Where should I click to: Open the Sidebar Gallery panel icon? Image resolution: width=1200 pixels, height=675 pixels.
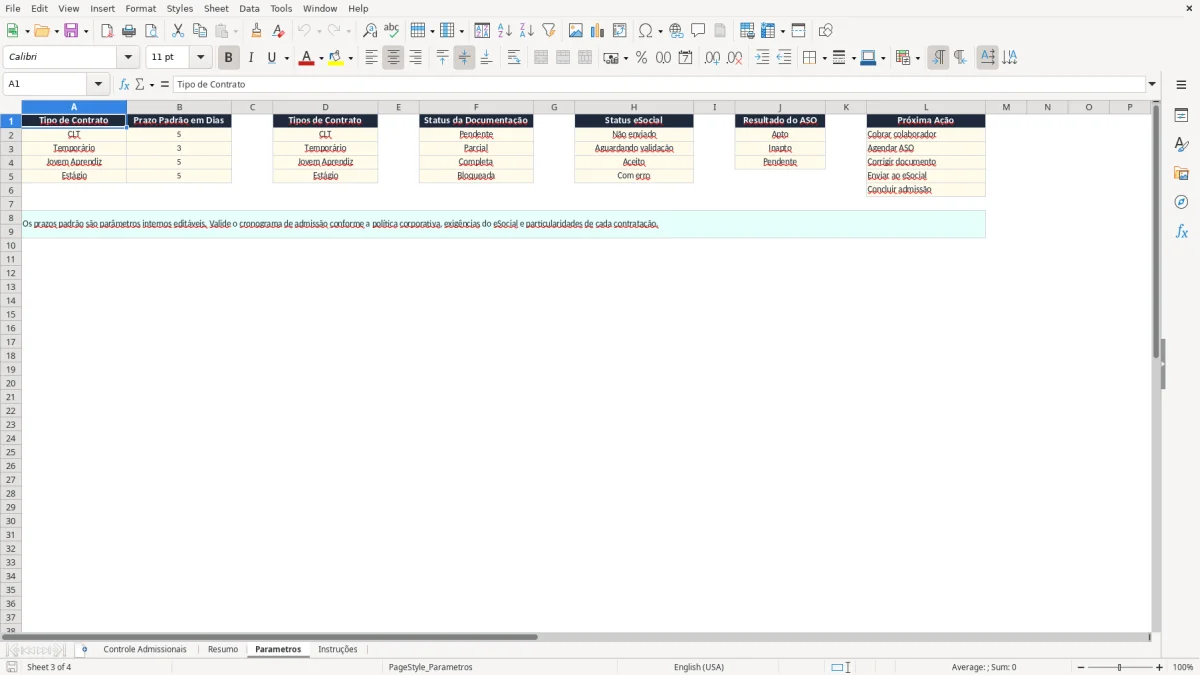[x=1181, y=173]
